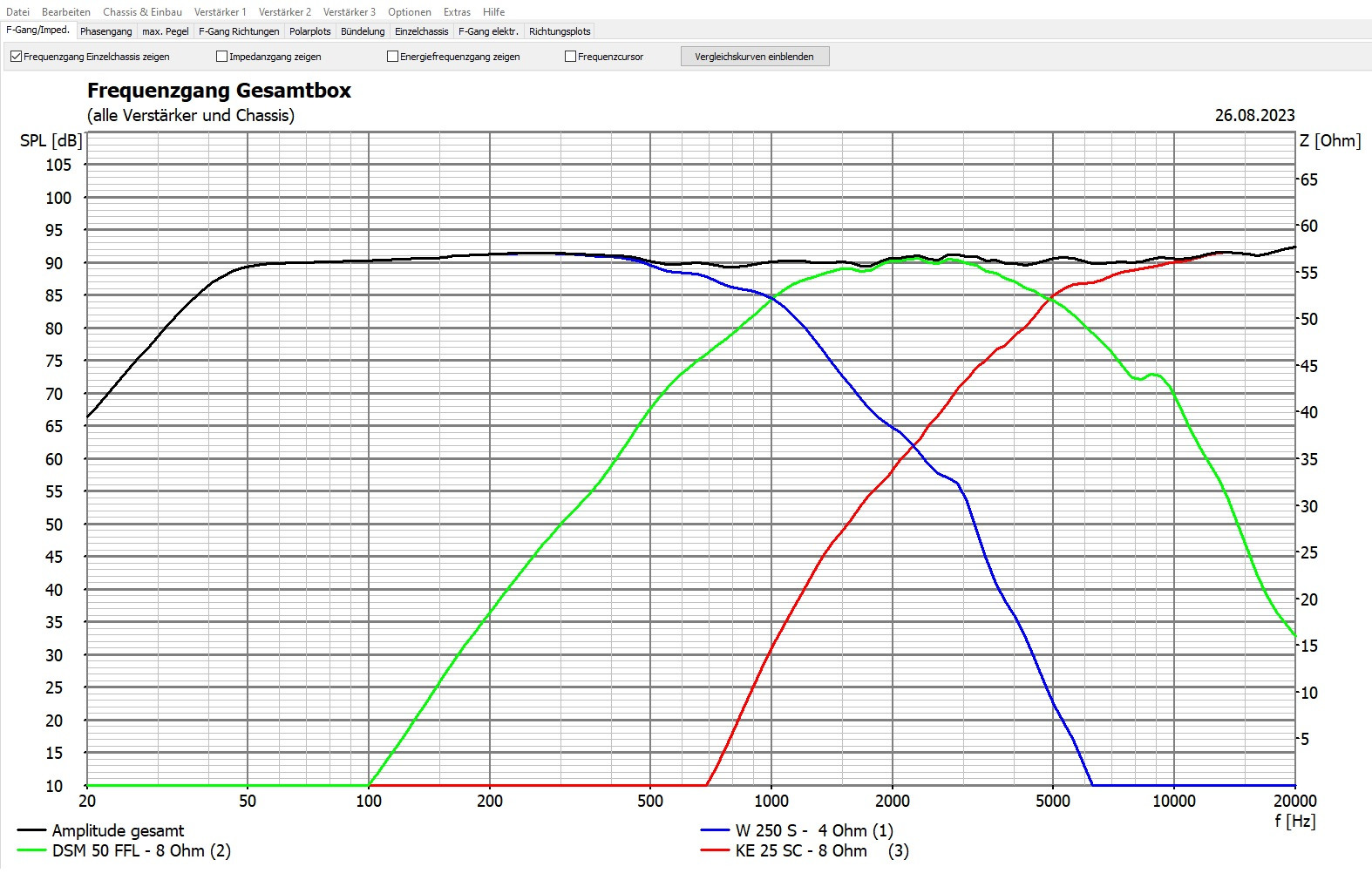
Task: Enable Impedanzgang zeigen checkbox
Action: [221, 57]
